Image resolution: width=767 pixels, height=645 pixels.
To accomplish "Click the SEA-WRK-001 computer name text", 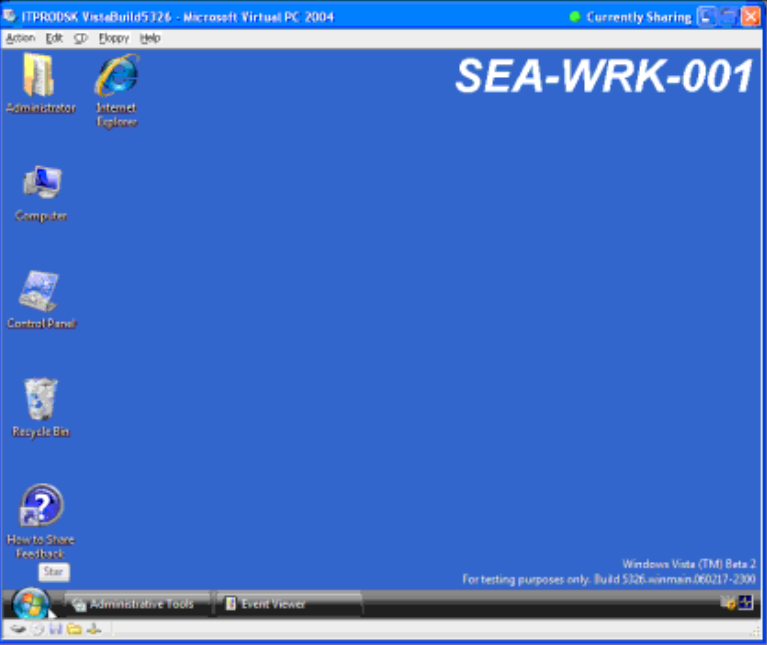I will (605, 76).
